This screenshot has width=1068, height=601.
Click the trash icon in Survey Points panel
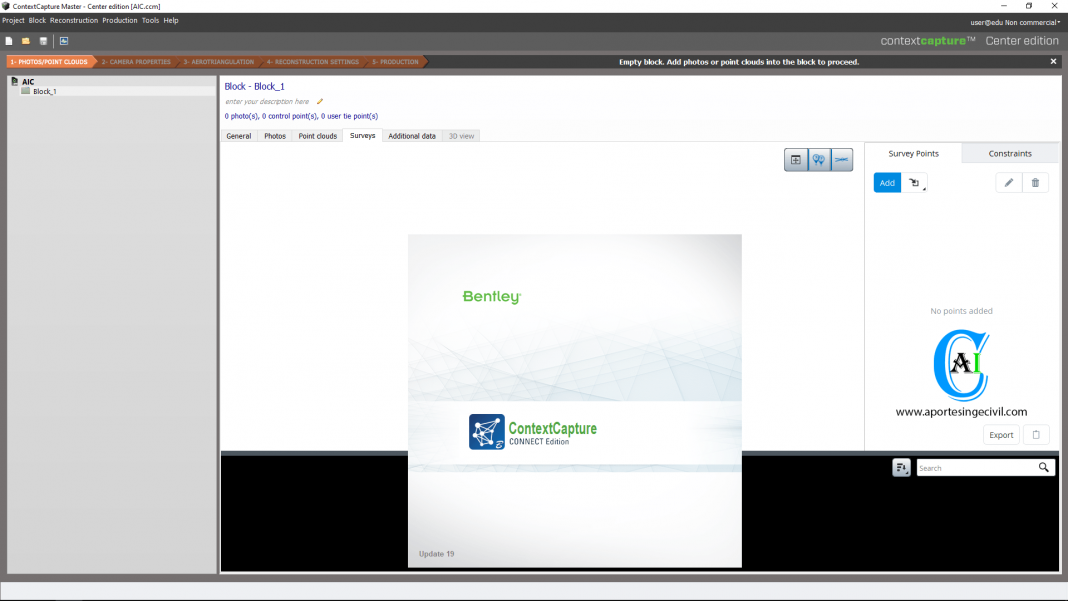pyautogui.click(x=1035, y=182)
